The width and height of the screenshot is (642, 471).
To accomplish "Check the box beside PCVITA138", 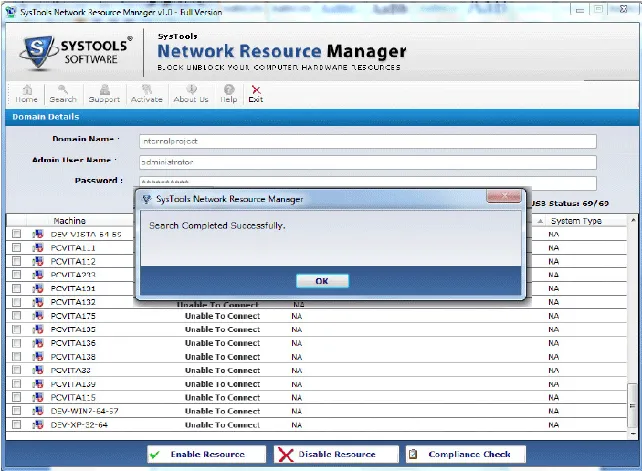I will coord(16,357).
